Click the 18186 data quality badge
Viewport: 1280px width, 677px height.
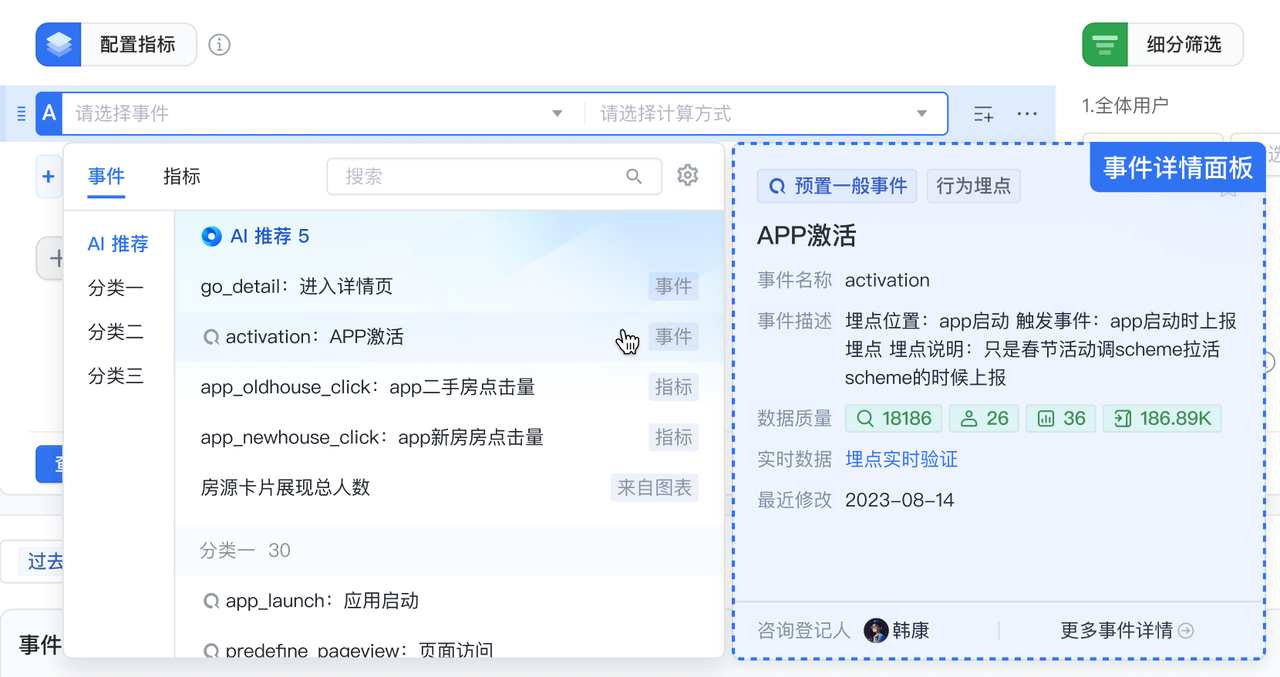(893, 418)
